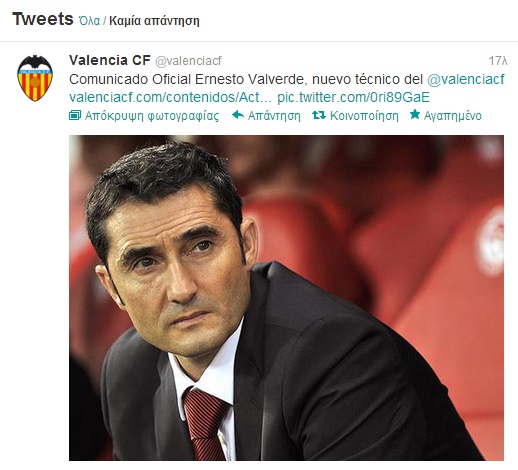
Task: Collapse photo via Απόκρυψη φωτογραφίας
Action: [x=152, y=116]
